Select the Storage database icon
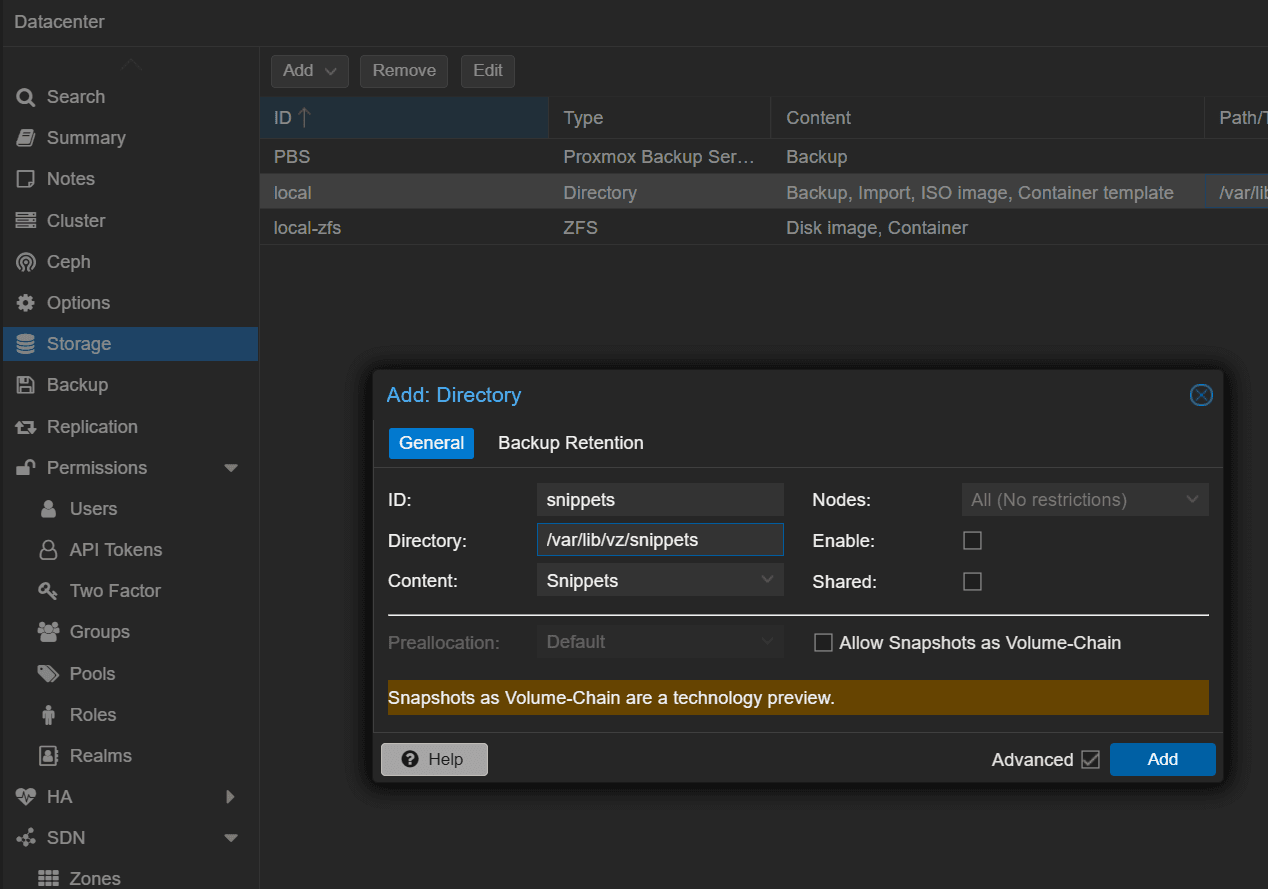The height and width of the screenshot is (889, 1268). click(26, 344)
